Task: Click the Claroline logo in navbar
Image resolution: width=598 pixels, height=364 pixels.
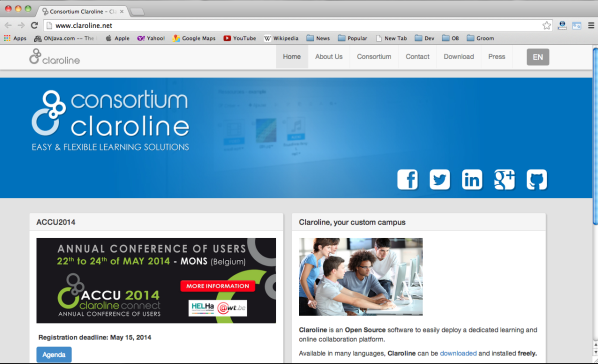Action: pyautogui.click(x=55, y=56)
